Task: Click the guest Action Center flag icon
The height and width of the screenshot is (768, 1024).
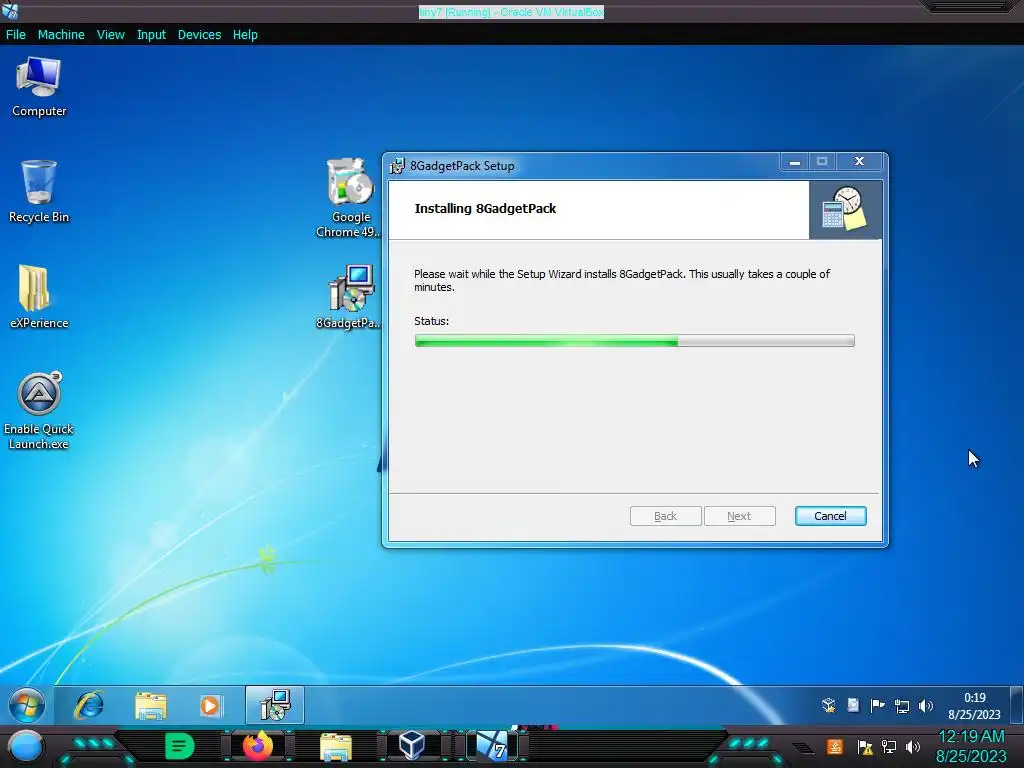Action: (877, 705)
